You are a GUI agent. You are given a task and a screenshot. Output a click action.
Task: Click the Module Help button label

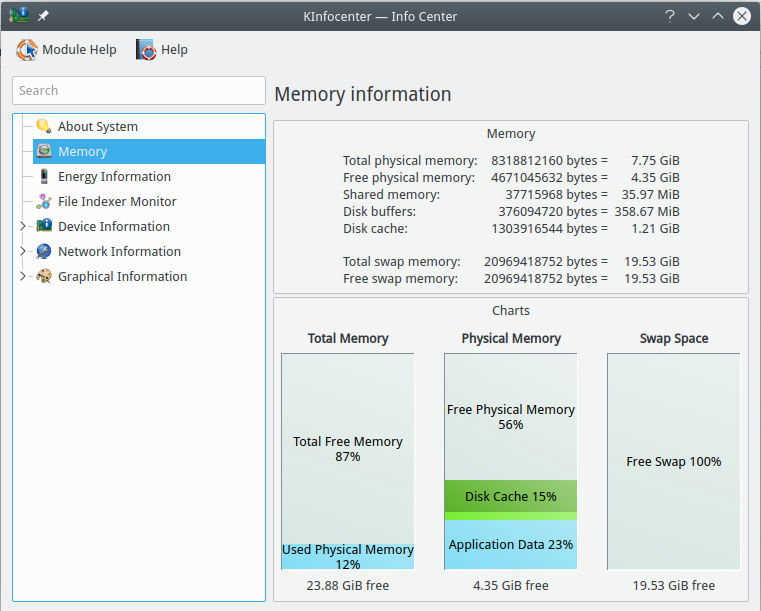point(79,50)
